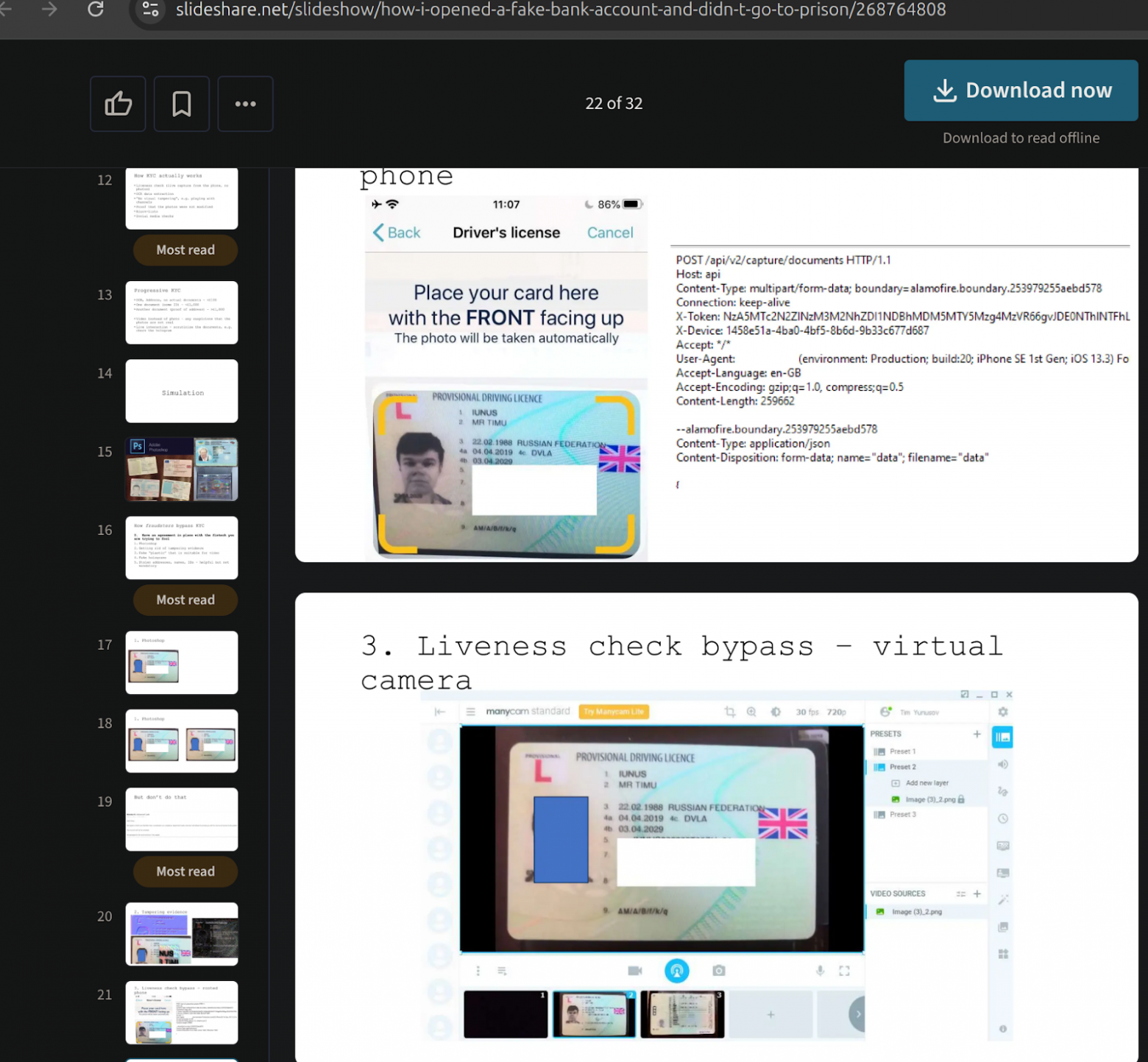
Task: Go to slide 13 Progressive KYC thumbnail
Action: 182,313
